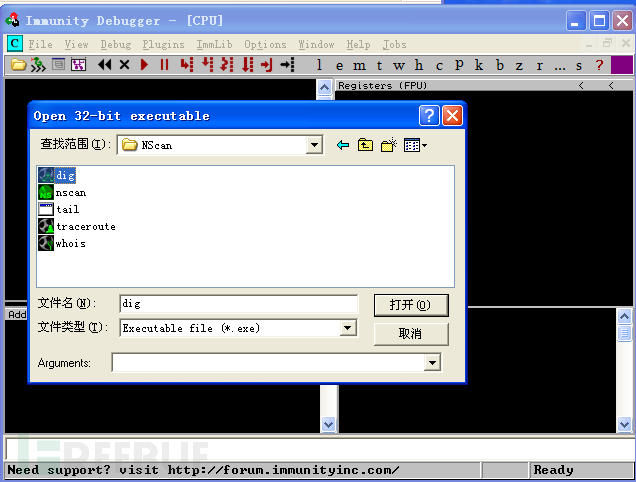The image size is (636, 482).
Task: Go up one folder level icon
Action: (365, 145)
